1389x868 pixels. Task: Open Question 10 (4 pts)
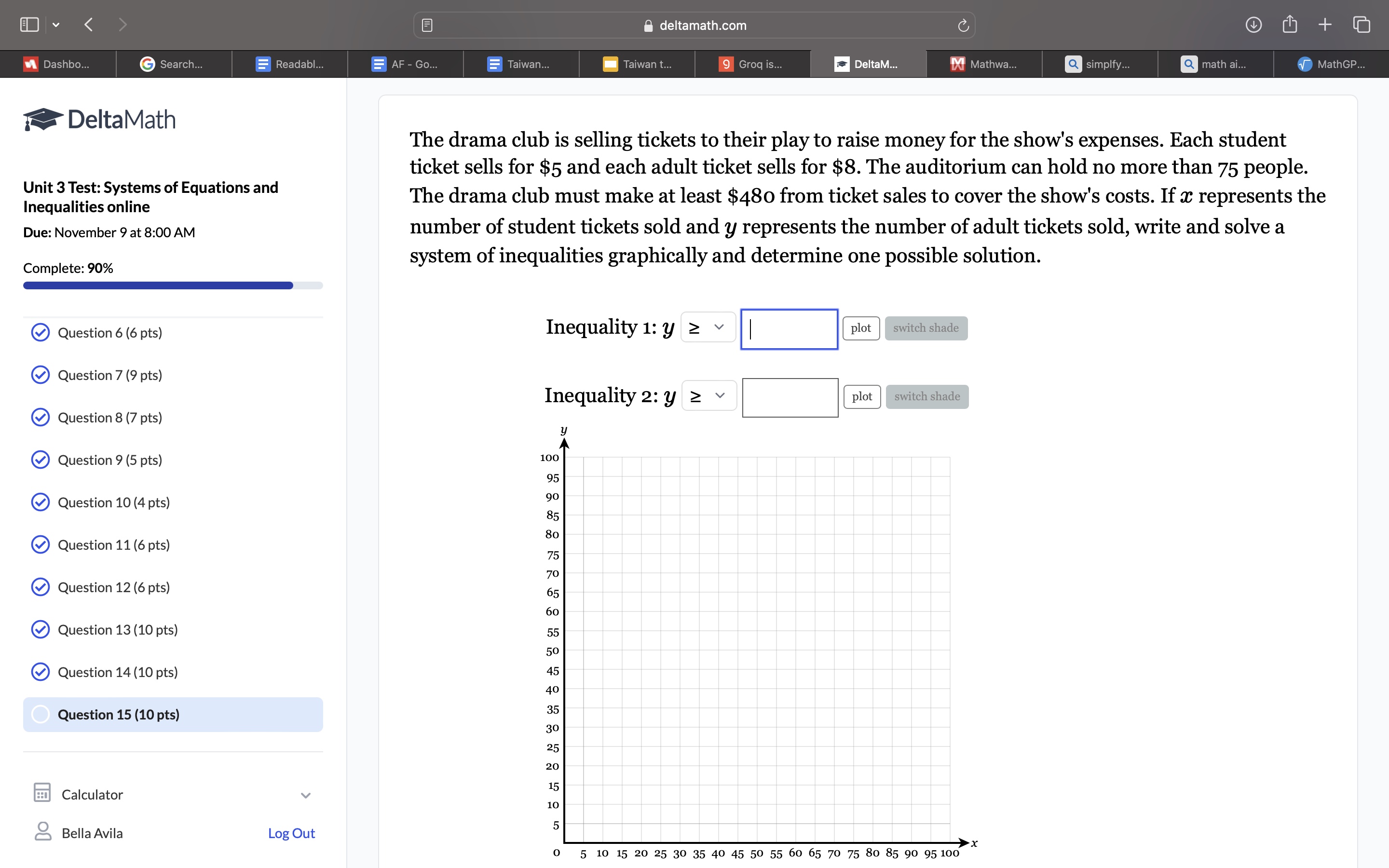click(x=173, y=502)
